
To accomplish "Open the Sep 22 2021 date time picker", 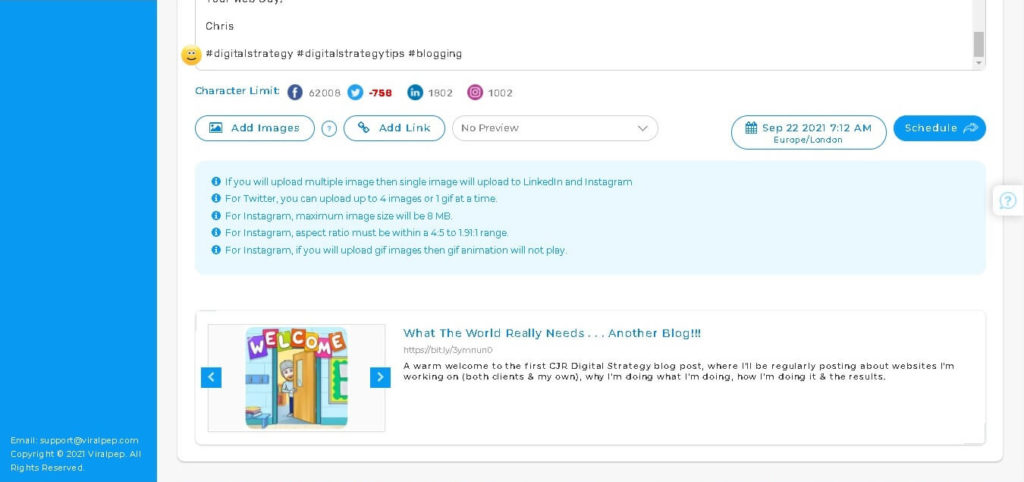I will pyautogui.click(x=808, y=132).
